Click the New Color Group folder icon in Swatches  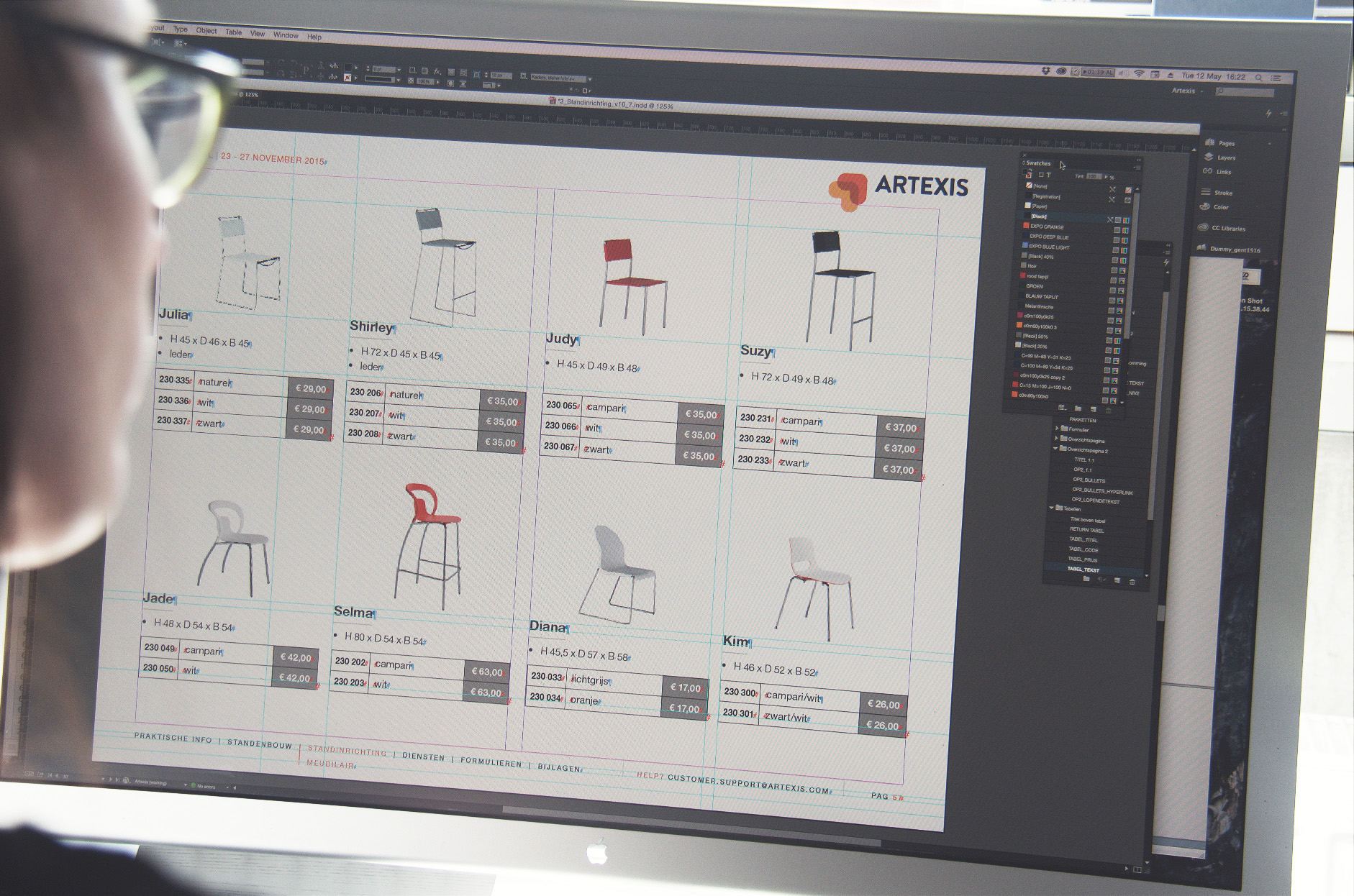[x=1078, y=408]
